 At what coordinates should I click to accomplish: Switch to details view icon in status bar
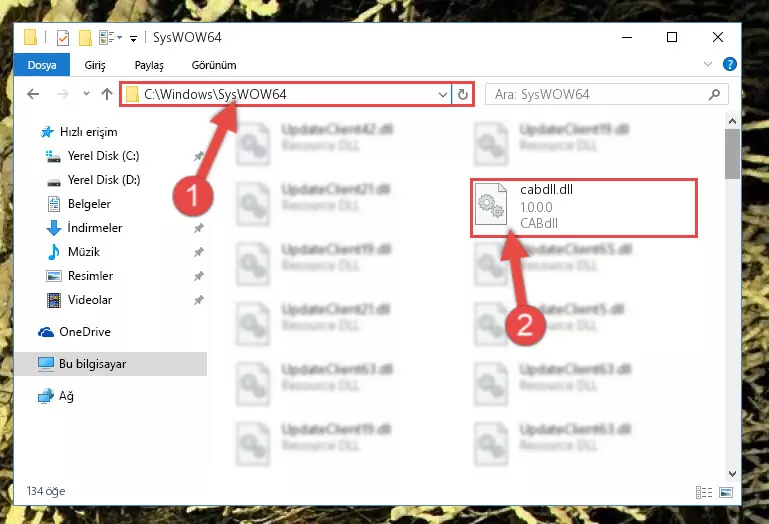(704, 492)
